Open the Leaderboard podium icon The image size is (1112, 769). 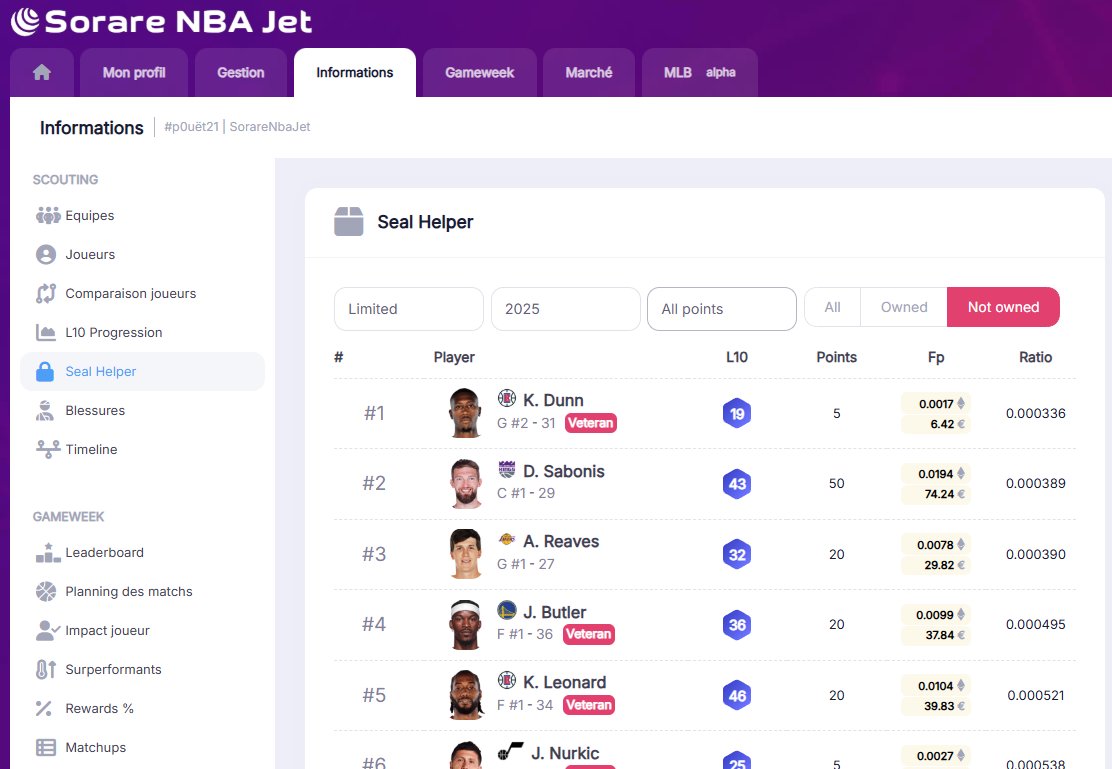48,553
